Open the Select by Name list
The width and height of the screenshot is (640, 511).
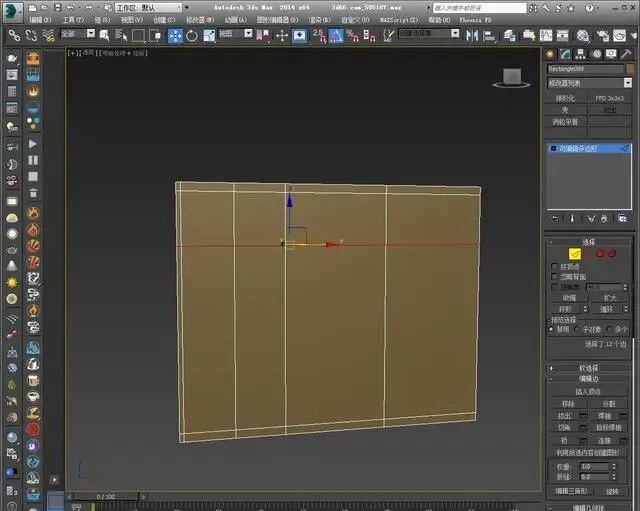tap(121, 36)
